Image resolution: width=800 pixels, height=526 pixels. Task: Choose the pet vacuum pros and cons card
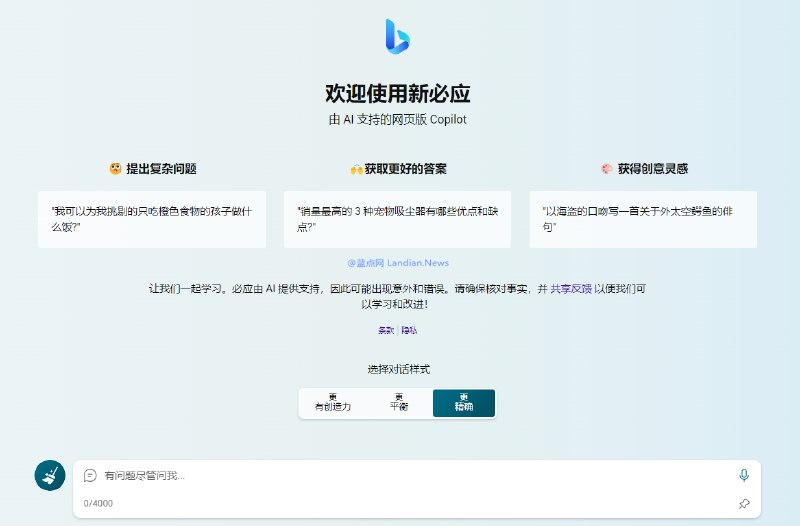(397, 219)
